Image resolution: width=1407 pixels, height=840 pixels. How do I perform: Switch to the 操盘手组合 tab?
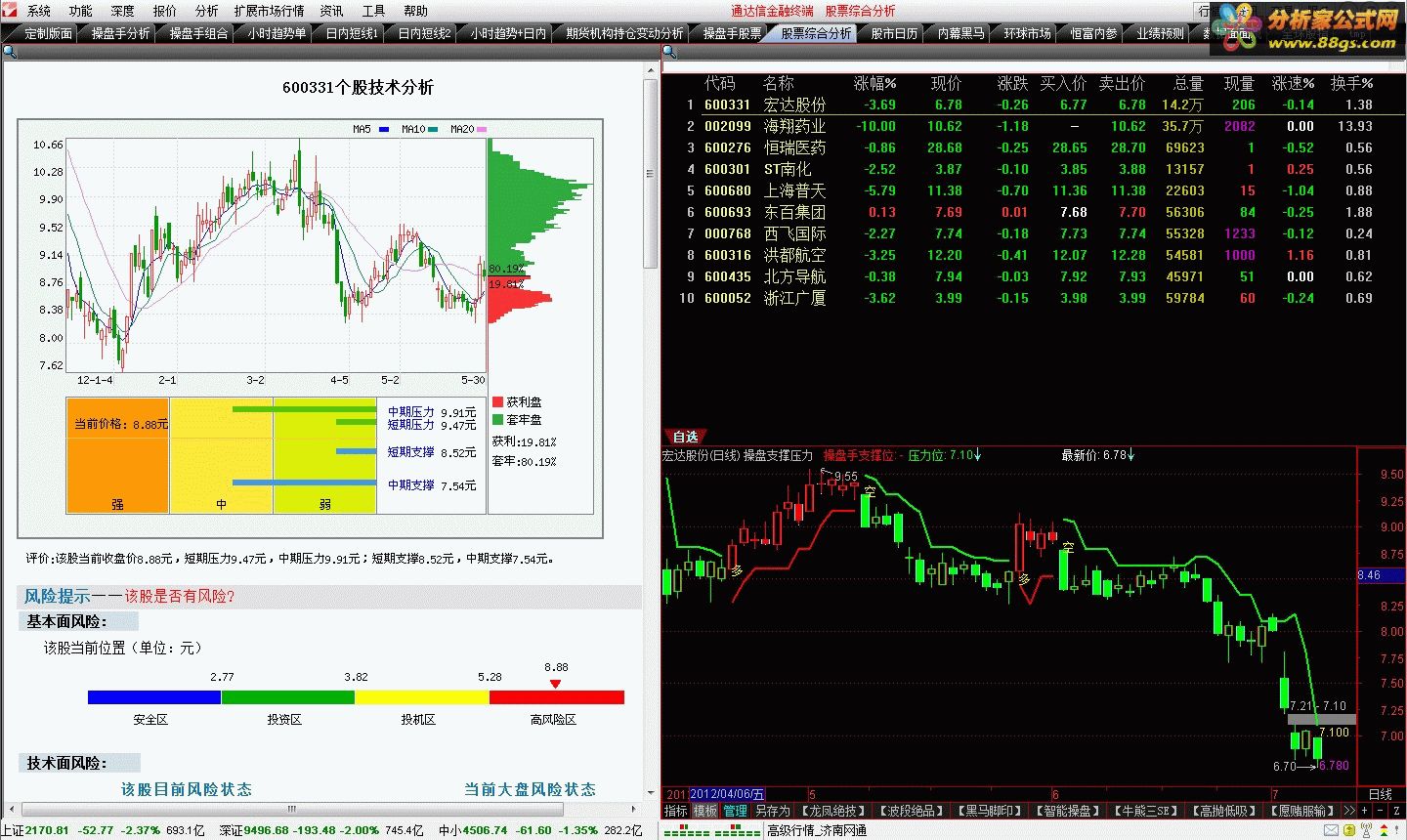(198, 33)
